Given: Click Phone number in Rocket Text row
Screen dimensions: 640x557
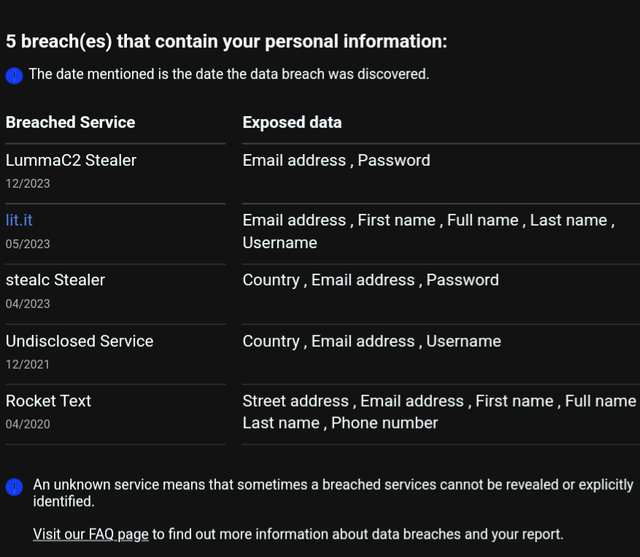Looking at the screenshot, I should coord(384,423).
